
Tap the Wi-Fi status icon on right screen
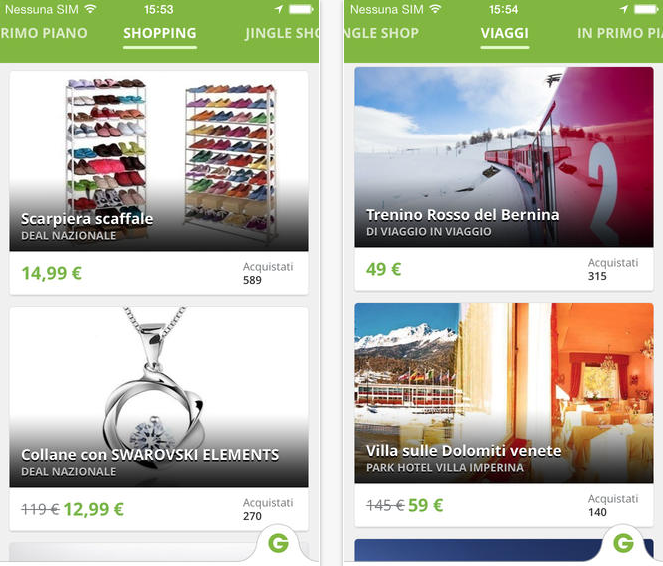pos(435,9)
